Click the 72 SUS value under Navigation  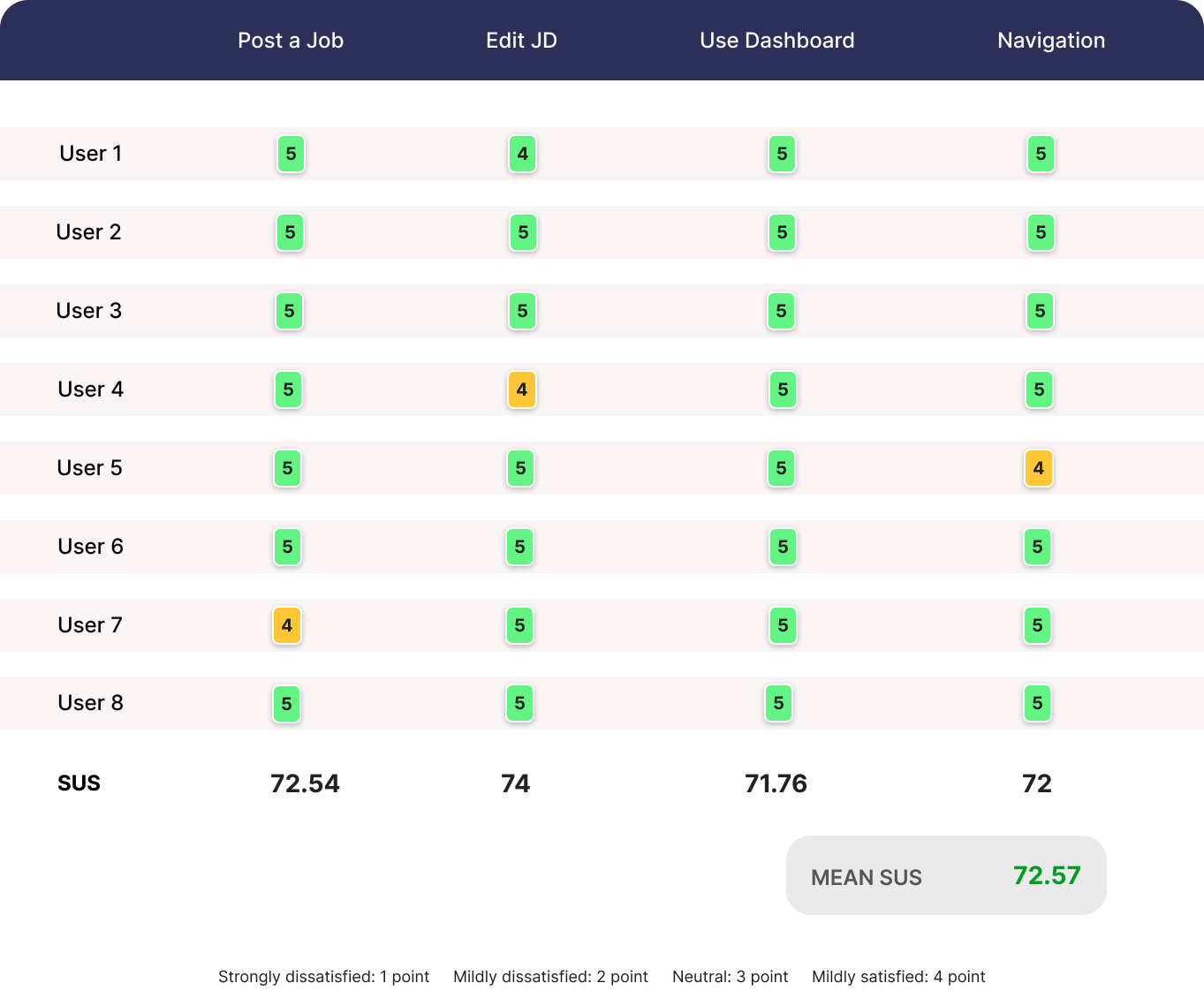(1036, 783)
